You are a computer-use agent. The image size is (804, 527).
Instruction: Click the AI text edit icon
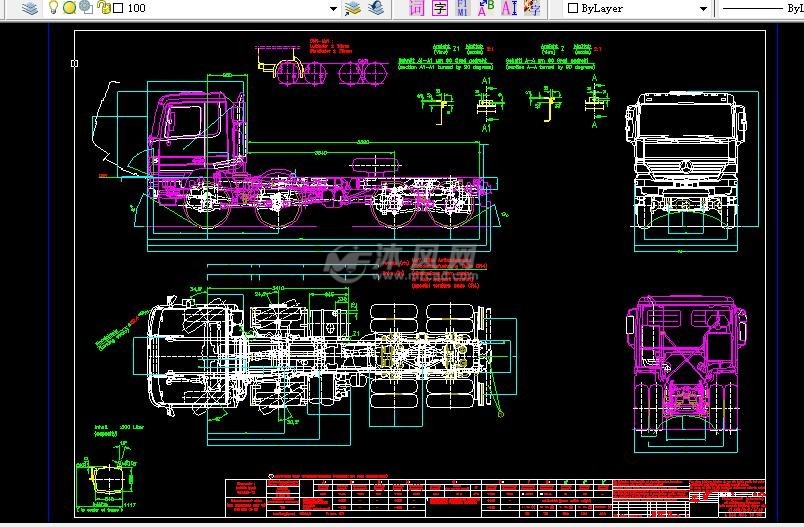(509, 8)
